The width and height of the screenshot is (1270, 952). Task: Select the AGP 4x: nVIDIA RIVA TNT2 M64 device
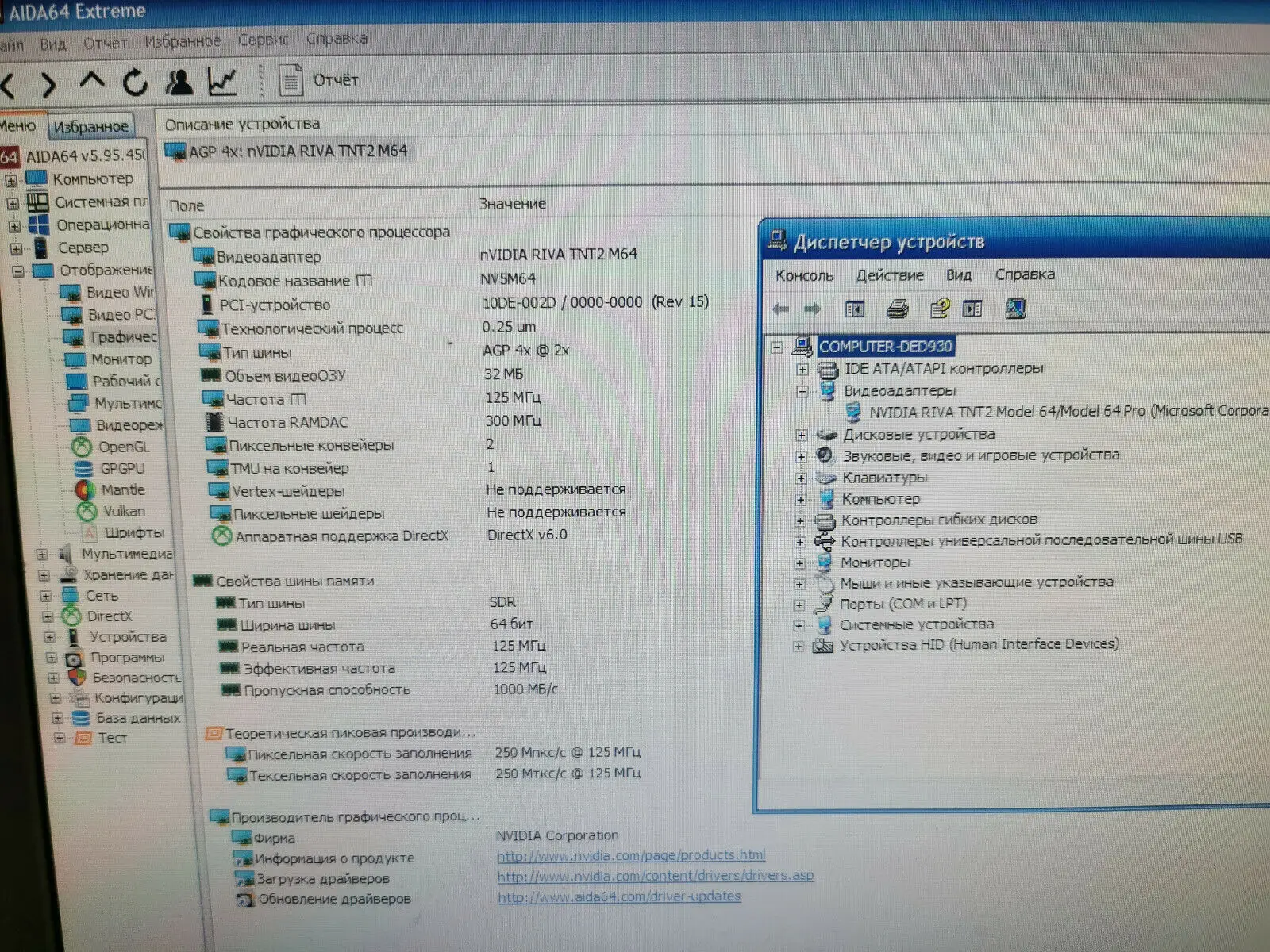pyautogui.click(x=289, y=151)
